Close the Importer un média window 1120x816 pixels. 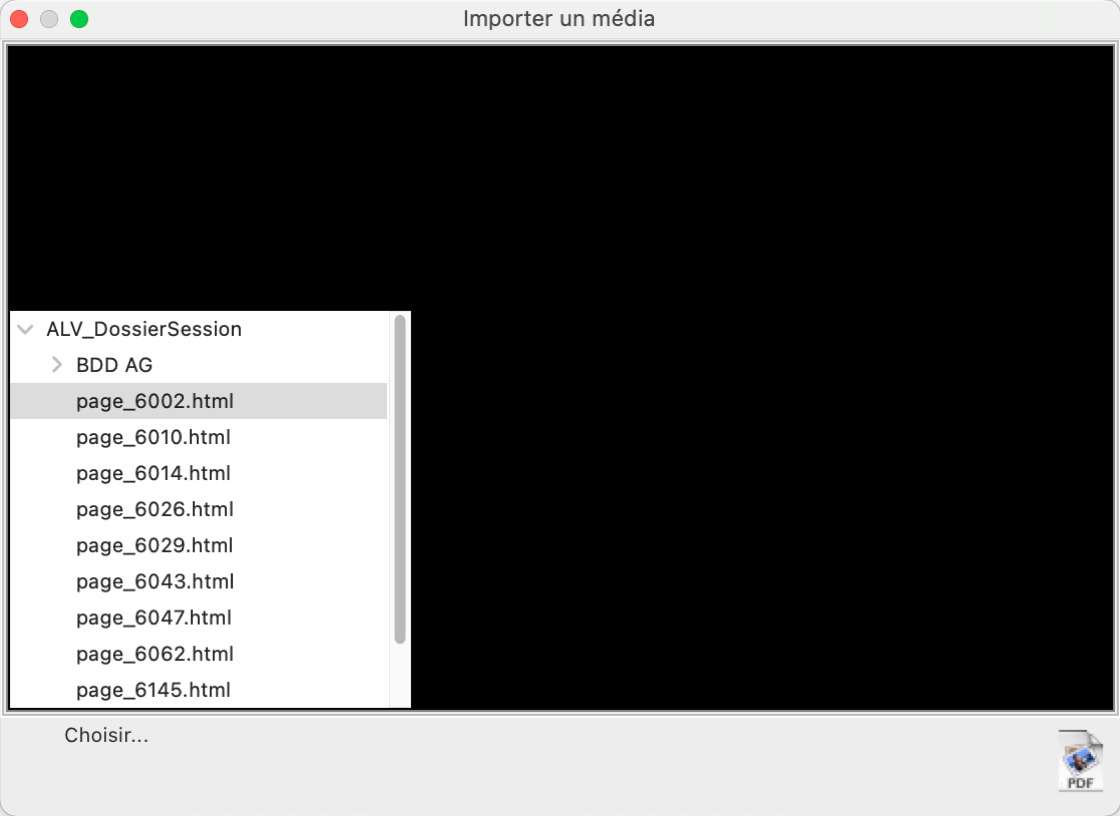[x=19, y=19]
